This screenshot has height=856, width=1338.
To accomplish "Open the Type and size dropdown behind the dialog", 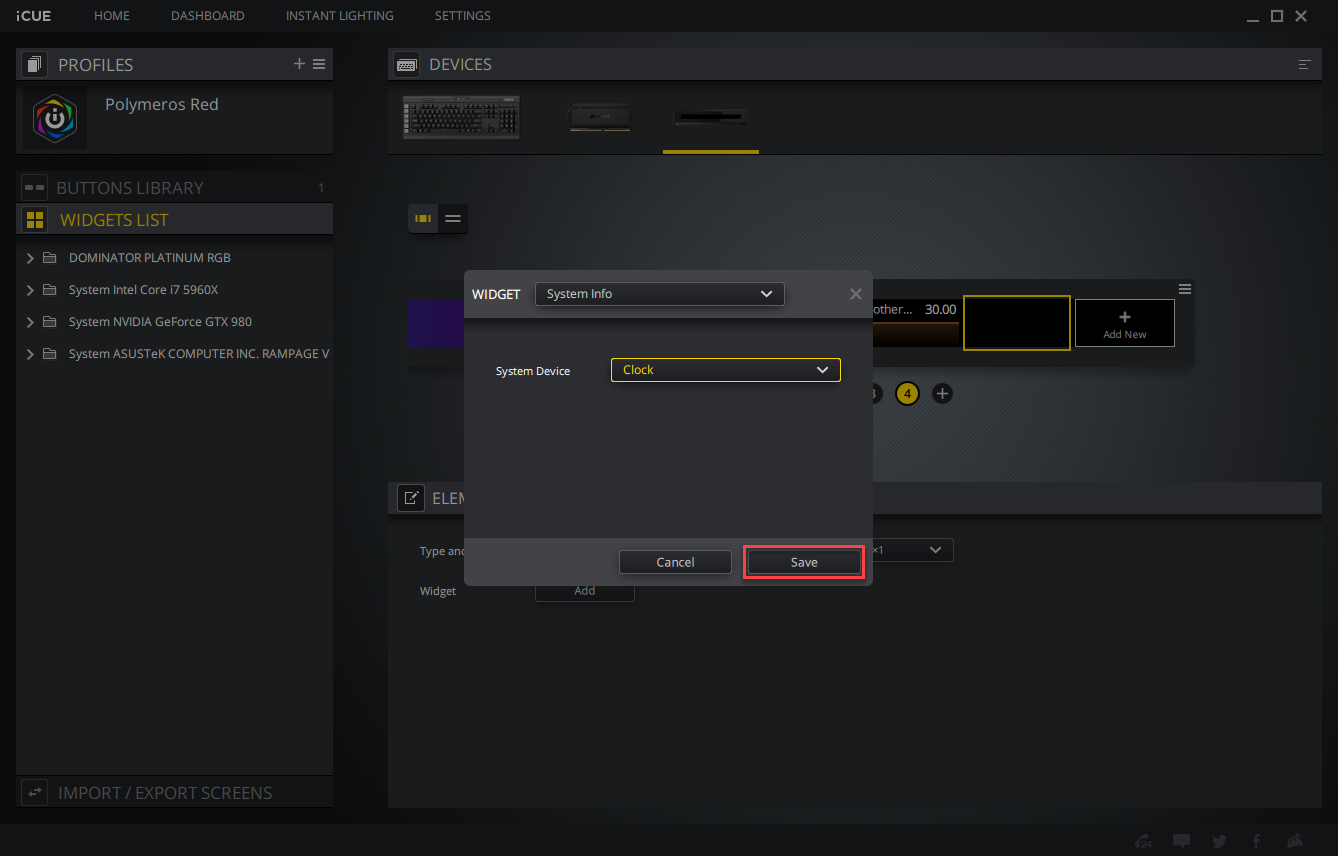I will [912, 550].
